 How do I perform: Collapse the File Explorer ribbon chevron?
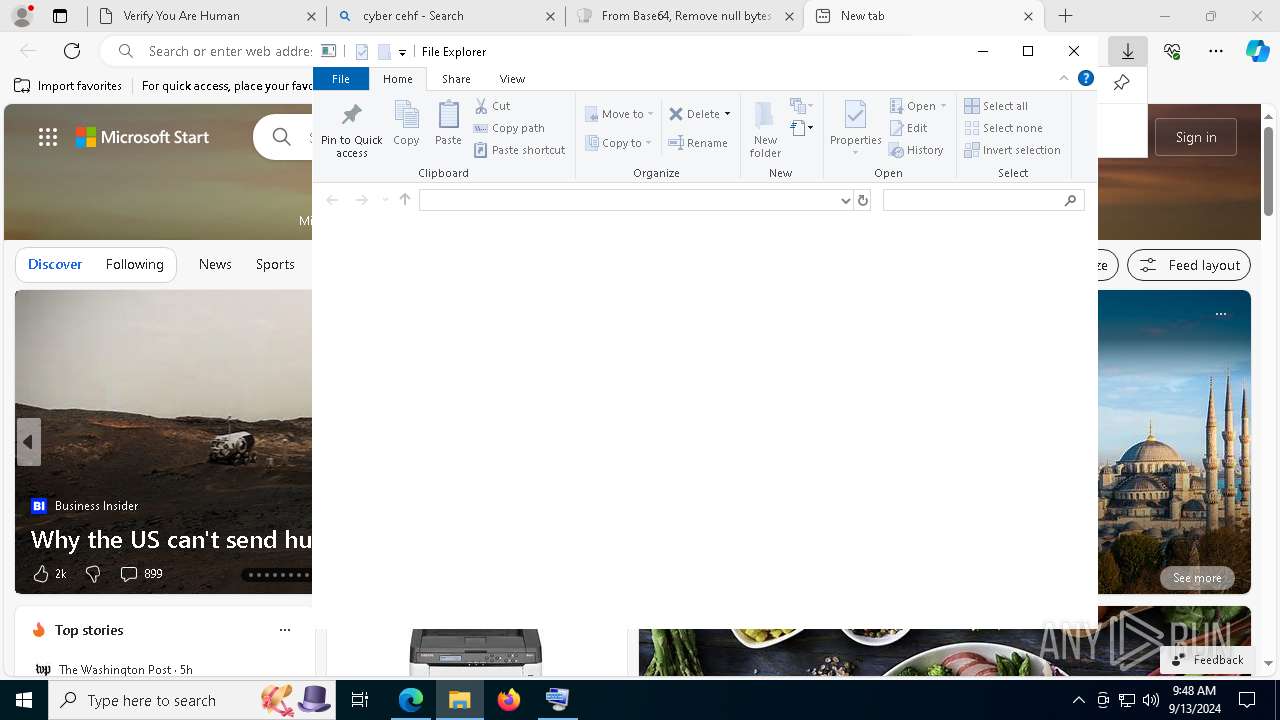pyautogui.click(x=1064, y=78)
